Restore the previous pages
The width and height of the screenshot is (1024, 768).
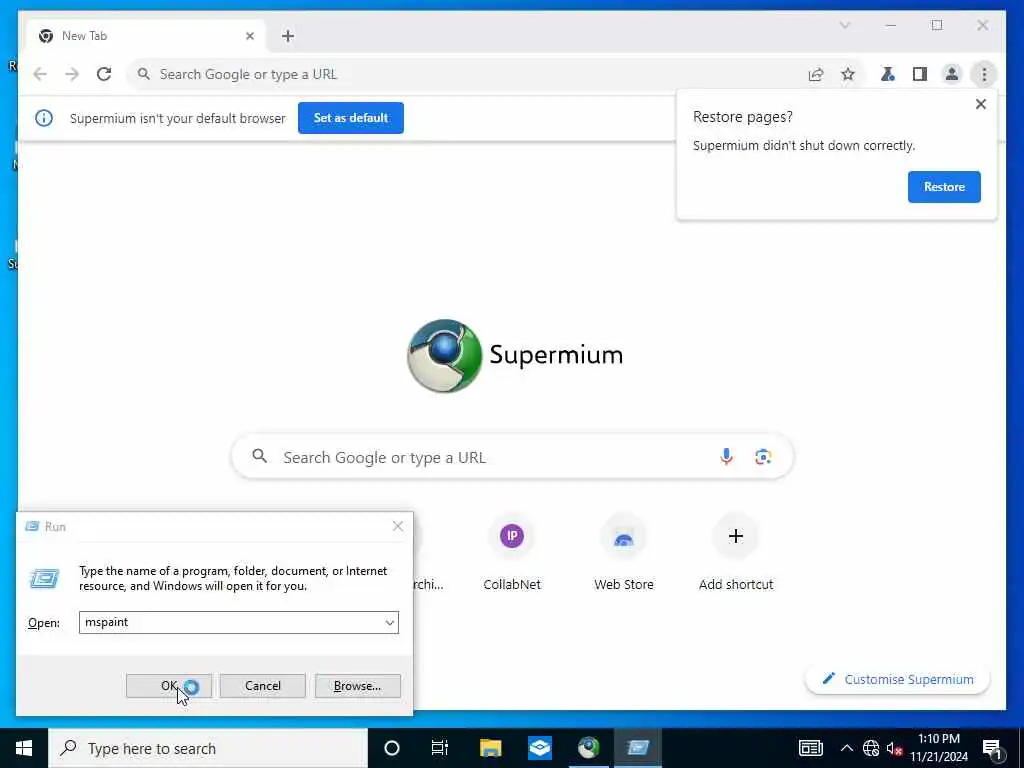click(x=944, y=187)
